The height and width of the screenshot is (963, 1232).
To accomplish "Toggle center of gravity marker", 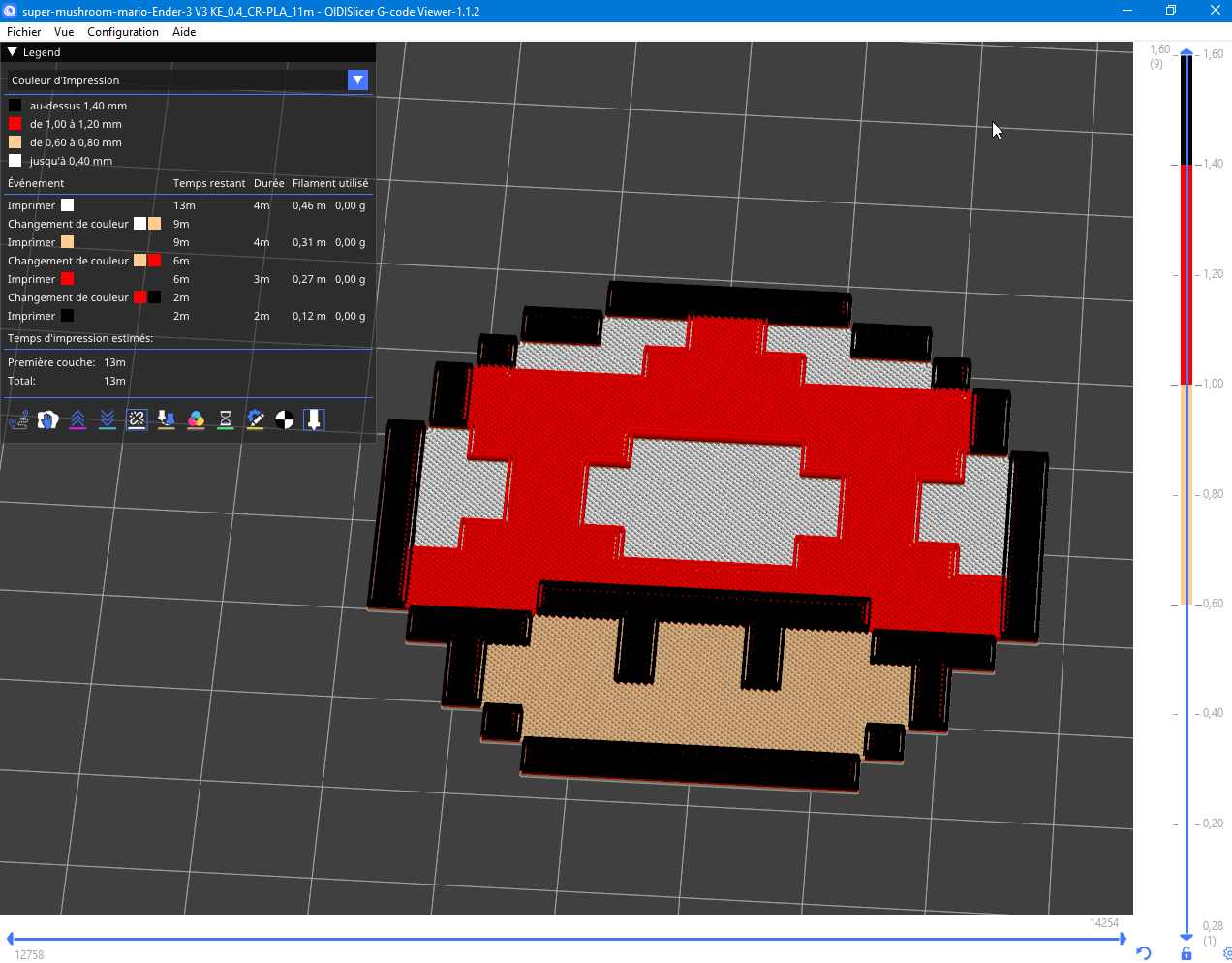I will (285, 419).
